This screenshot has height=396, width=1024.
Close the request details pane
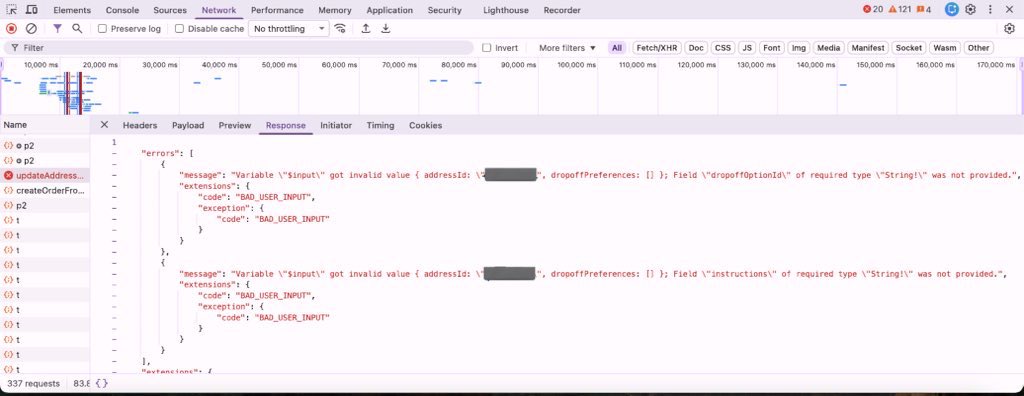[104, 125]
